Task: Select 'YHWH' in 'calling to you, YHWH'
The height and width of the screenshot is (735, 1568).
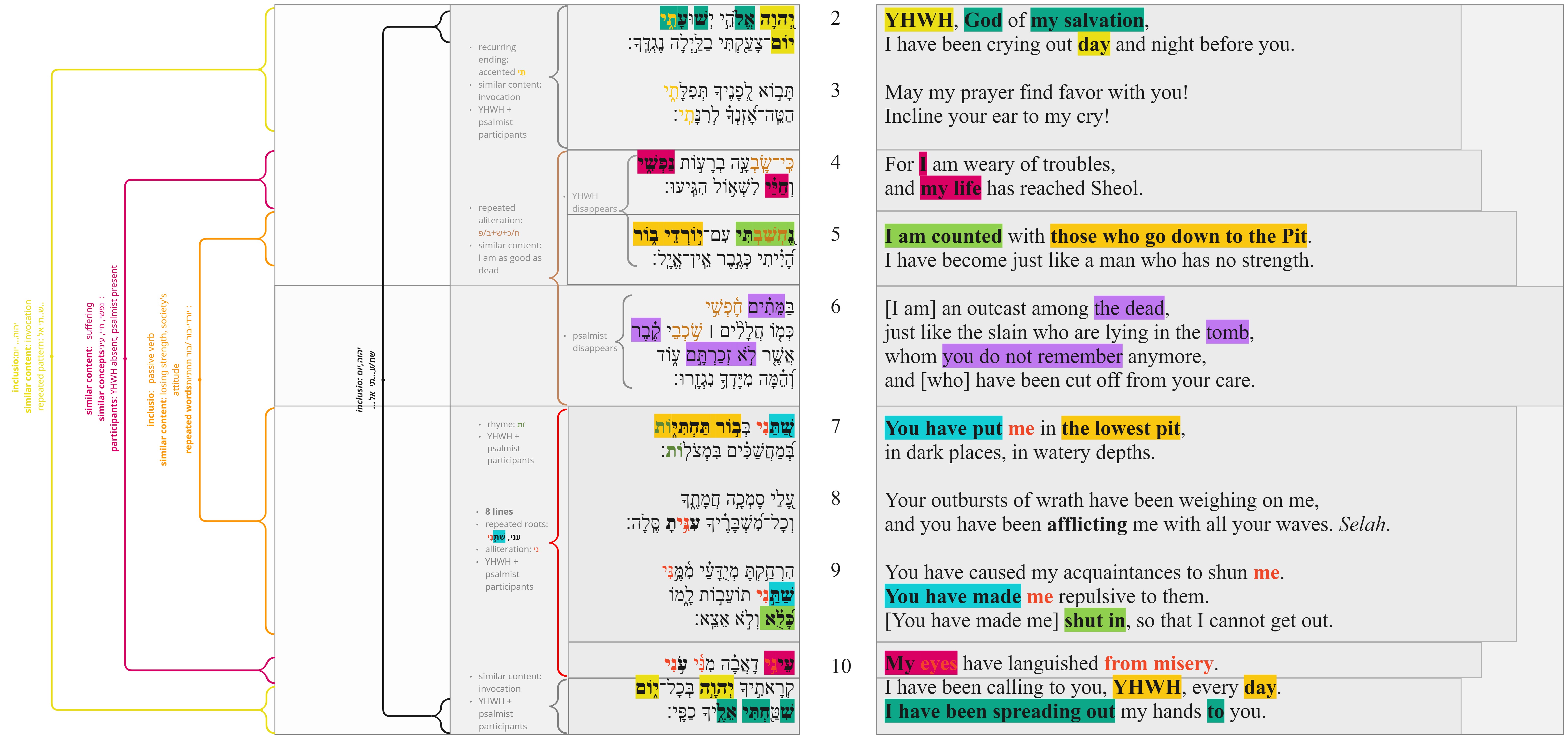Action: pos(1147,687)
